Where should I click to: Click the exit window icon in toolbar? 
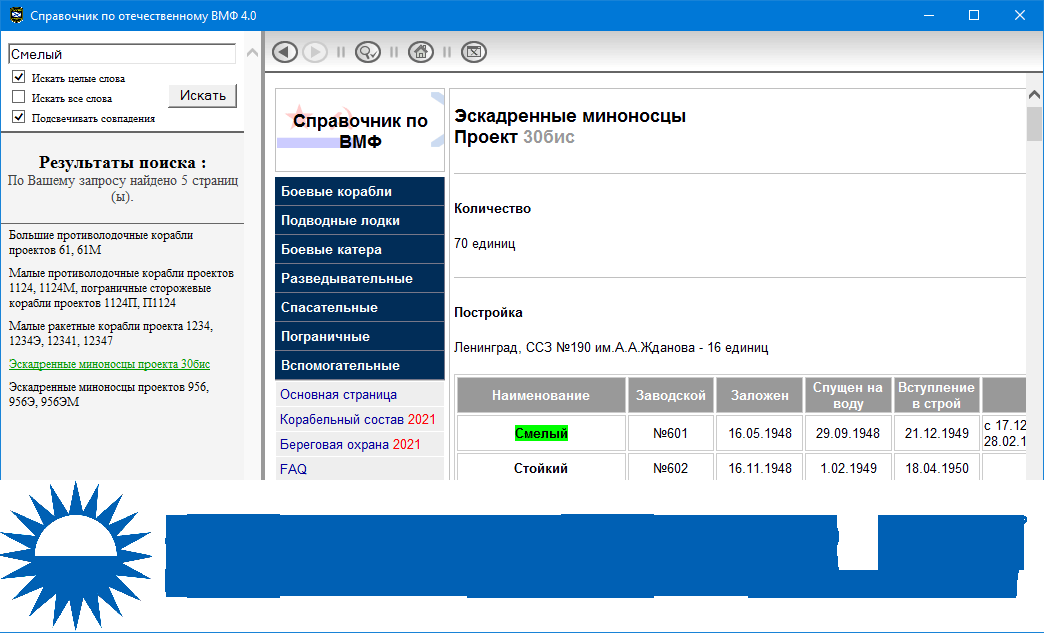pos(474,52)
